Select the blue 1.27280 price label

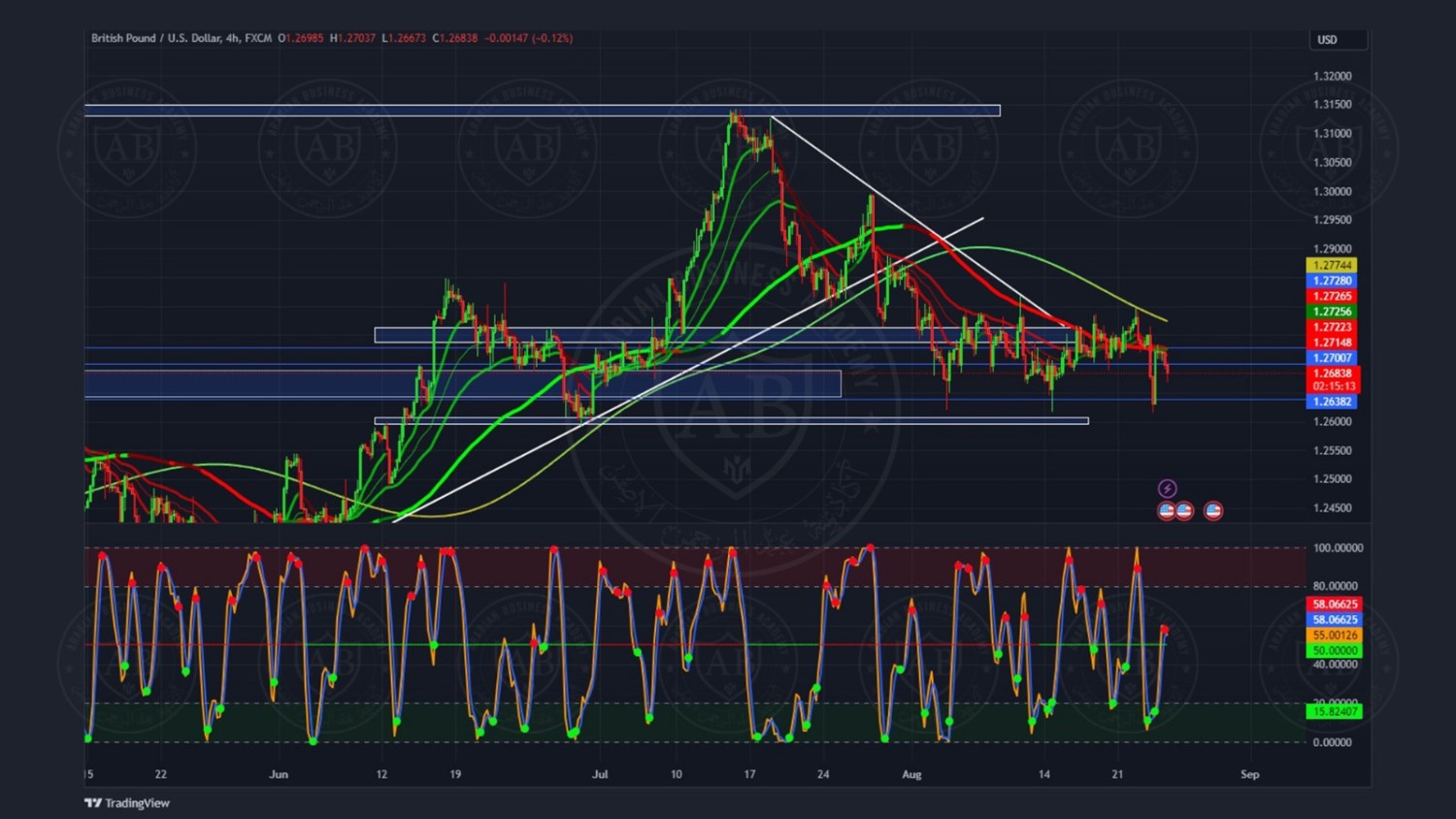(1332, 280)
